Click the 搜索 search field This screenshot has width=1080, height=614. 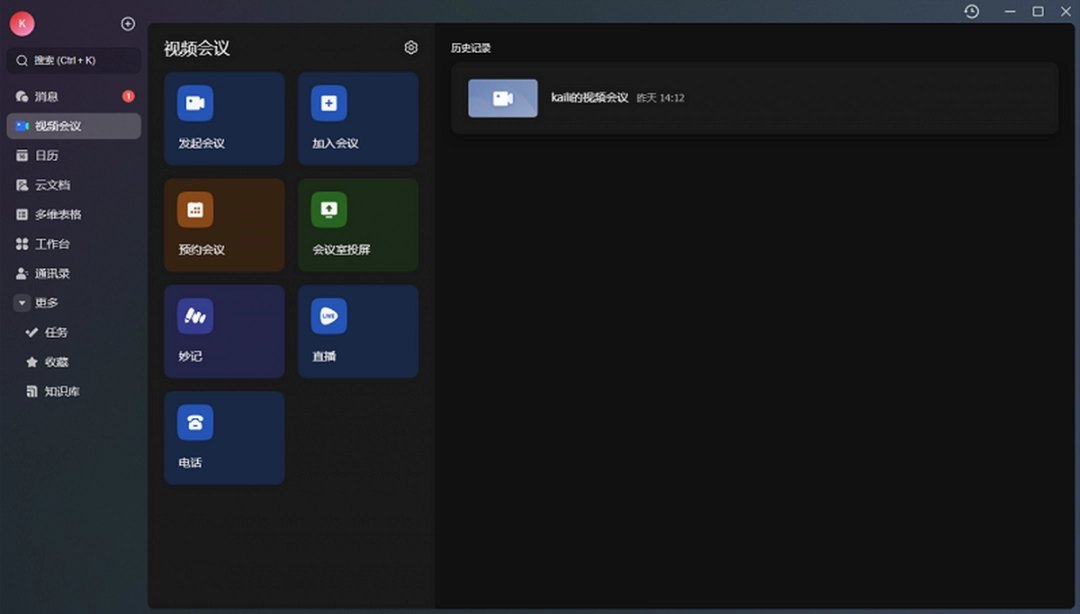[74, 61]
